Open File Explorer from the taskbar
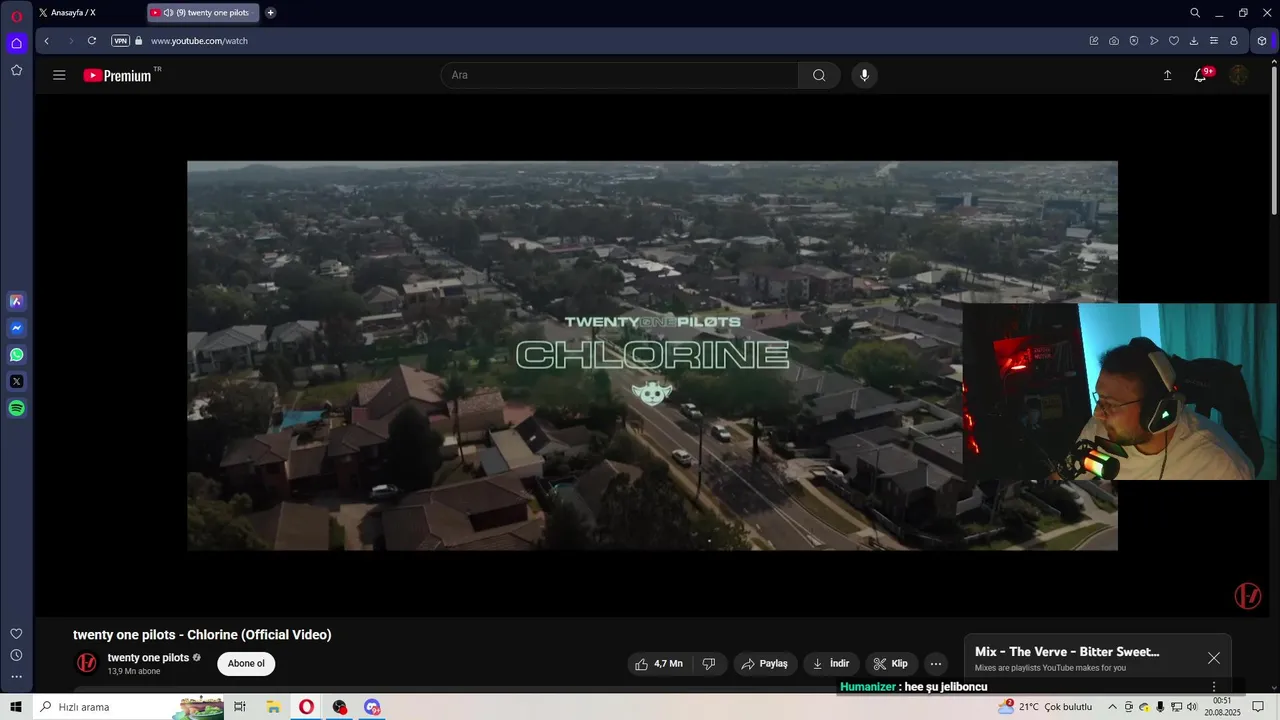1280x720 pixels. click(x=273, y=707)
